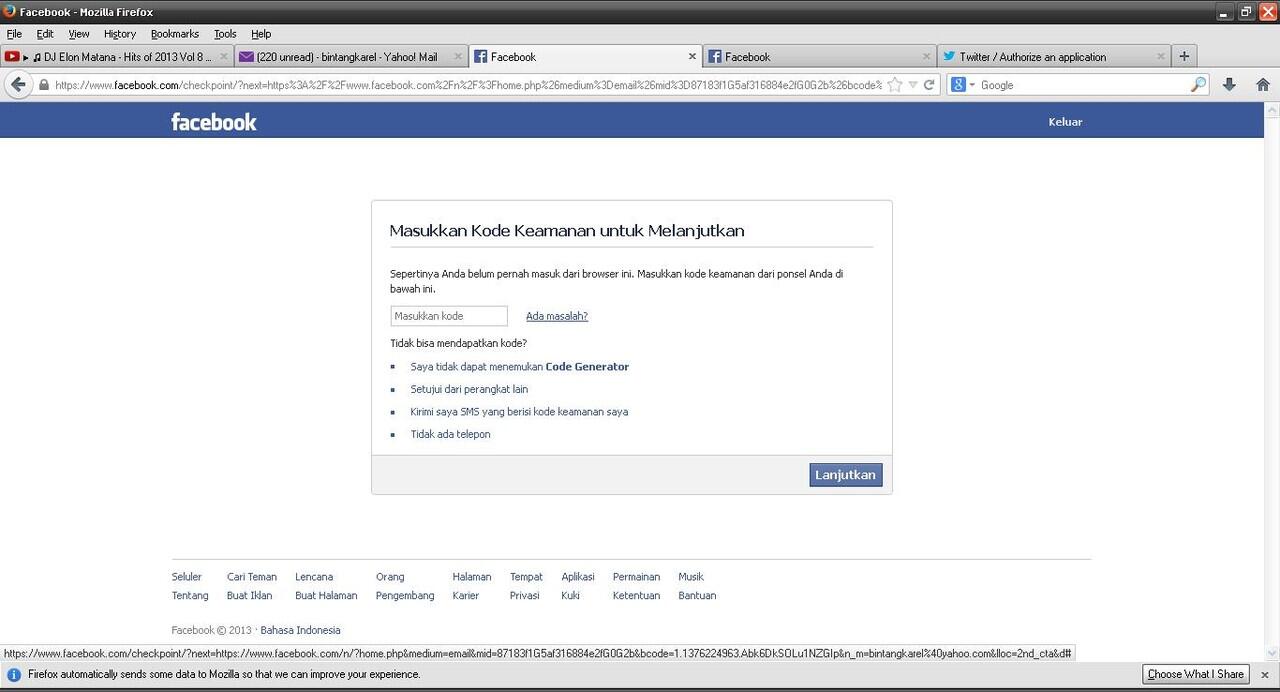Click the Ada masalah? link
Image resolution: width=1280 pixels, height=692 pixels.
point(557,316)
